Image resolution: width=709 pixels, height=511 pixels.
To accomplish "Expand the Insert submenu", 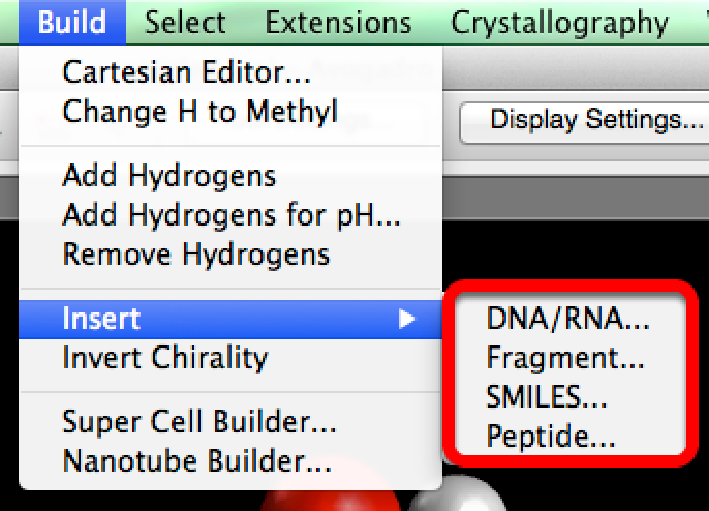I will point(102,318).
